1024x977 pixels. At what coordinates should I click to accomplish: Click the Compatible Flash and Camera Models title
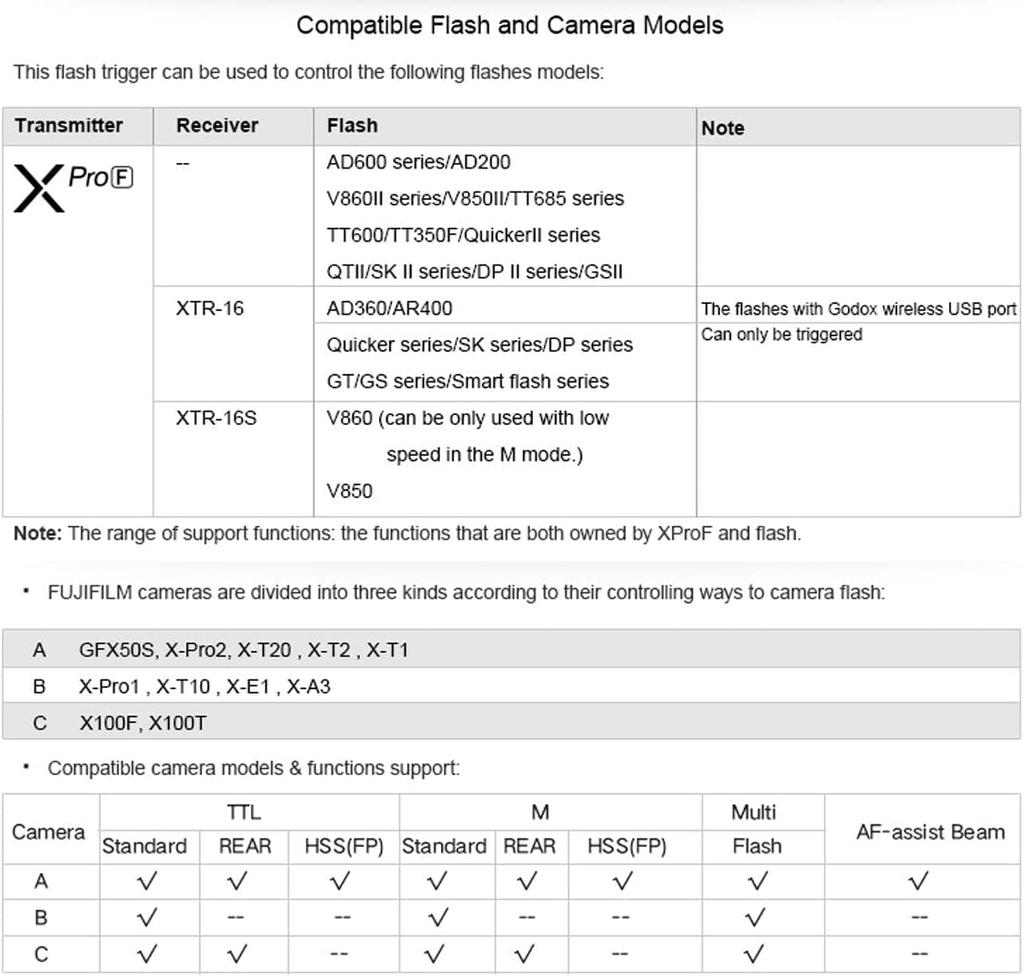point(510,25)
